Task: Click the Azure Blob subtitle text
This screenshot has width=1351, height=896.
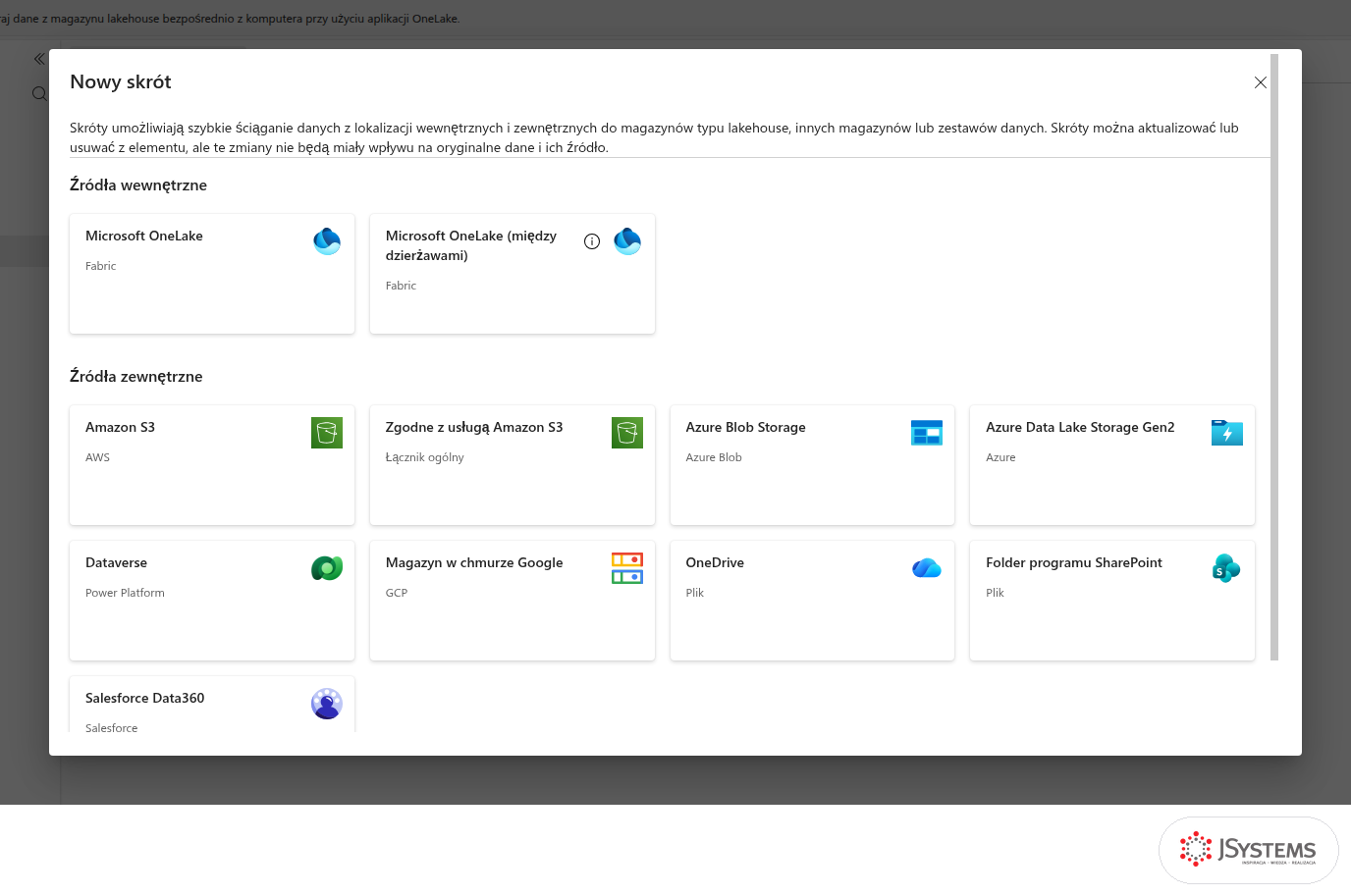Action: point(714,457)
